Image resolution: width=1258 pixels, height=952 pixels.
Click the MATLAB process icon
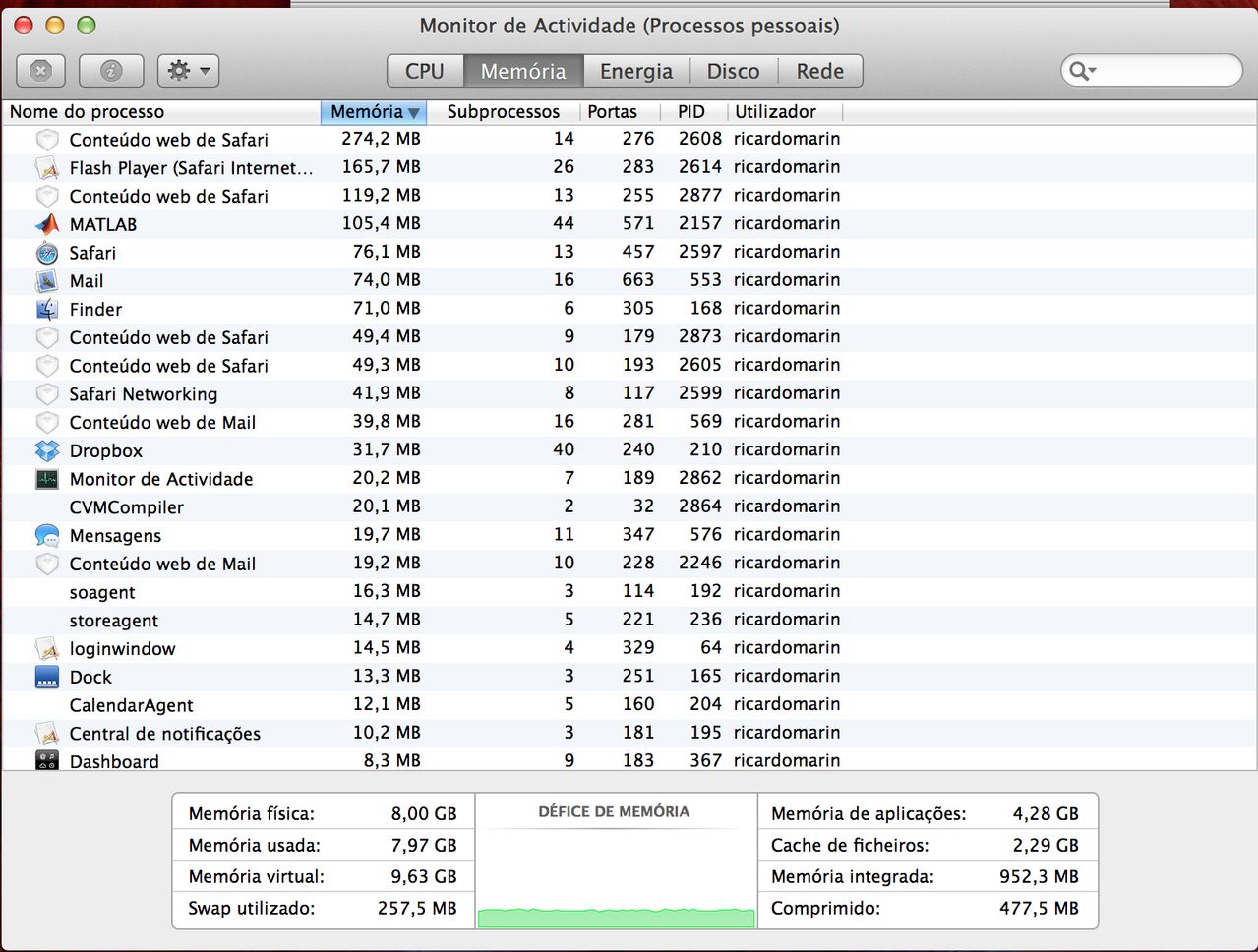coord(47,224)
